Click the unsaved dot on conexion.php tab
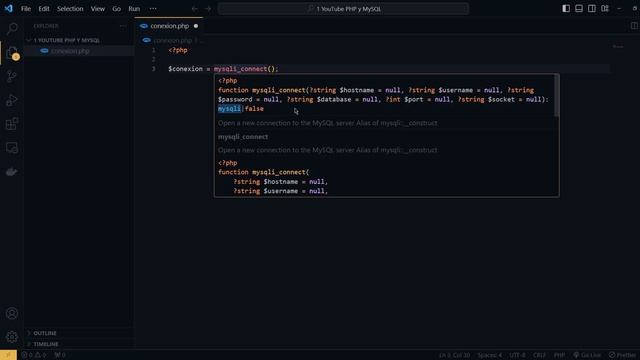This screenshot has width=640, height=360. tap(196, 26)
